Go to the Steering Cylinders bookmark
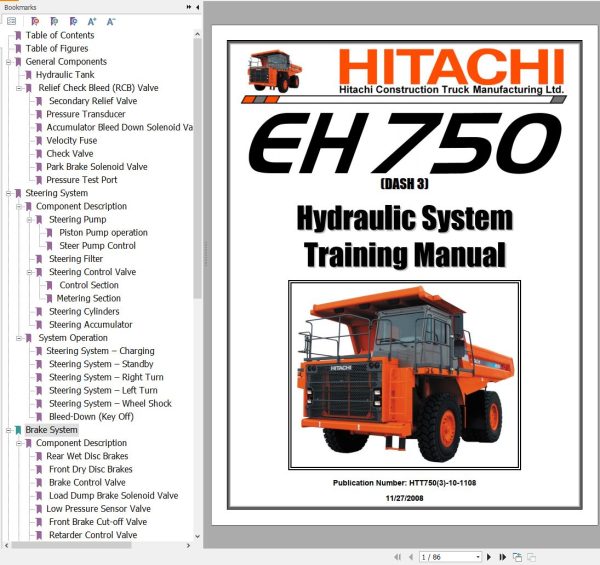This screenshot has height=565, width=600. point(84,311)
